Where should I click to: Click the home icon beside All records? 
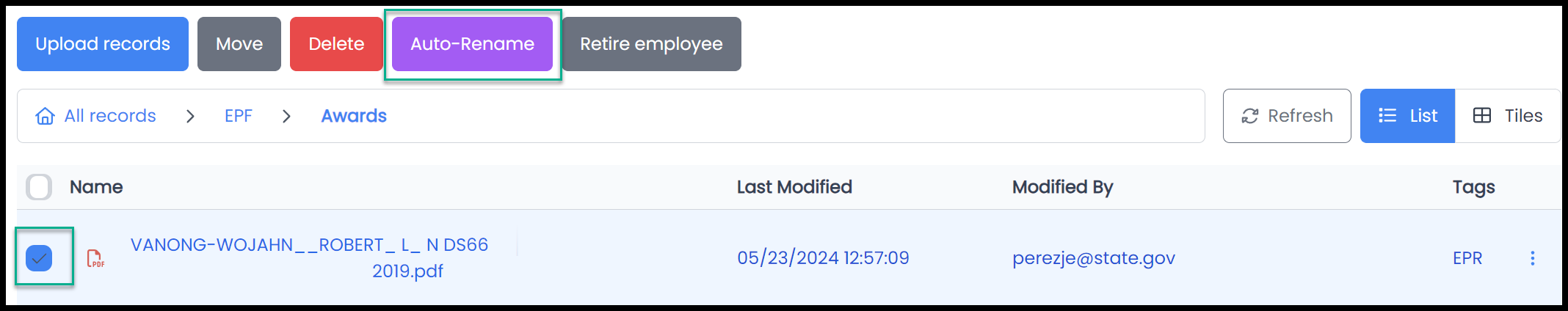[x=45, y=116]
